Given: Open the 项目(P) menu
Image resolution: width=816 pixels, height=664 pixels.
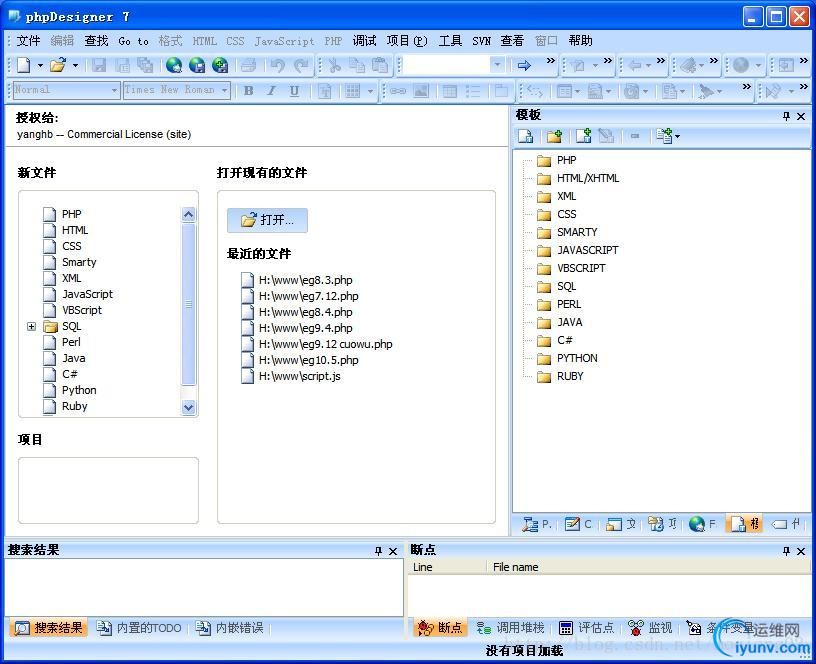Looking at the screenshot, I should pyautogui.click(x=407, y=41).
